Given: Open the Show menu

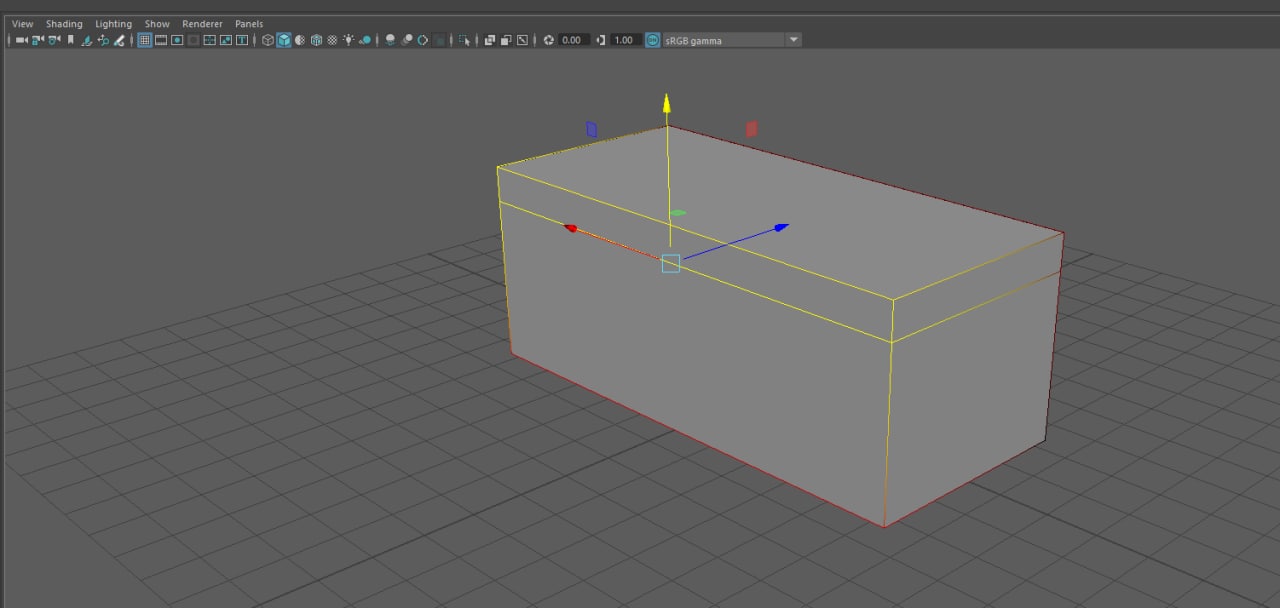Looking at the screenshot, I should tap(157, 24).
